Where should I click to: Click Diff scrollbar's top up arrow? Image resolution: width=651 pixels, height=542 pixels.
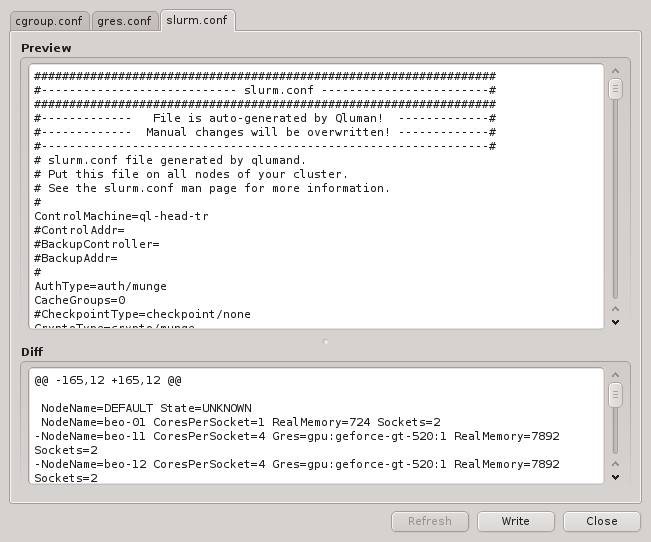(616, 376)
